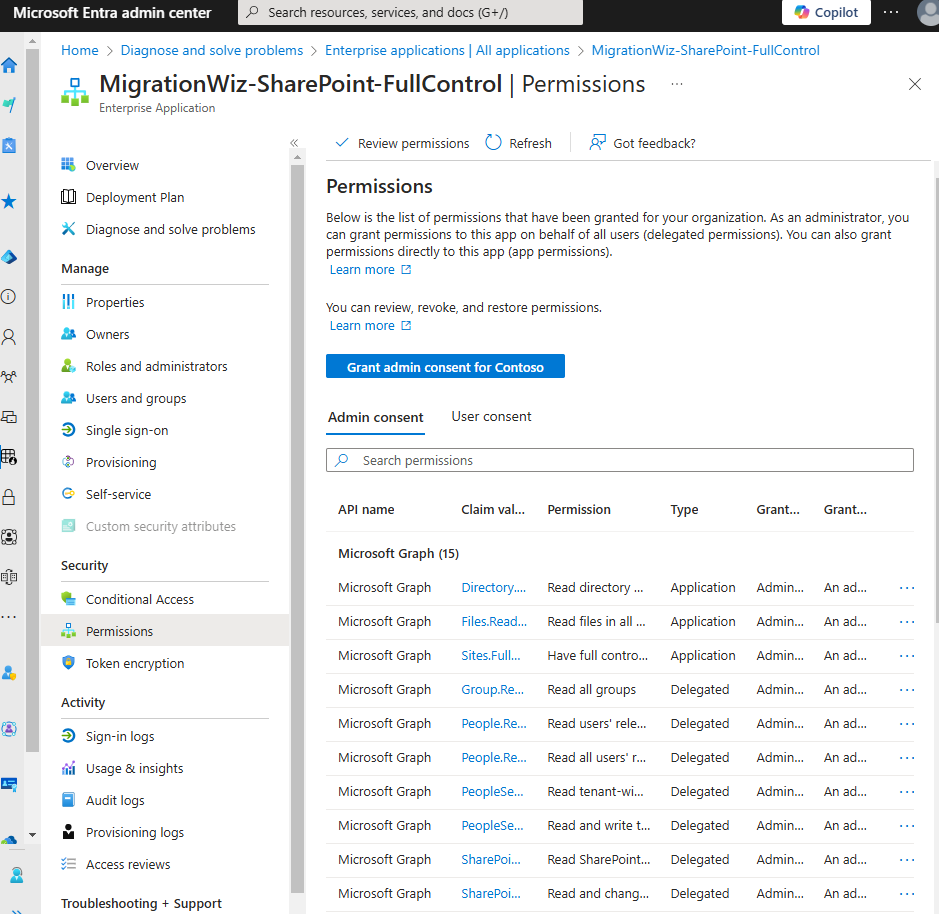Open Applications grid icon in left rail
Viewport: 939px width, 914px height.
click(9, 457)
